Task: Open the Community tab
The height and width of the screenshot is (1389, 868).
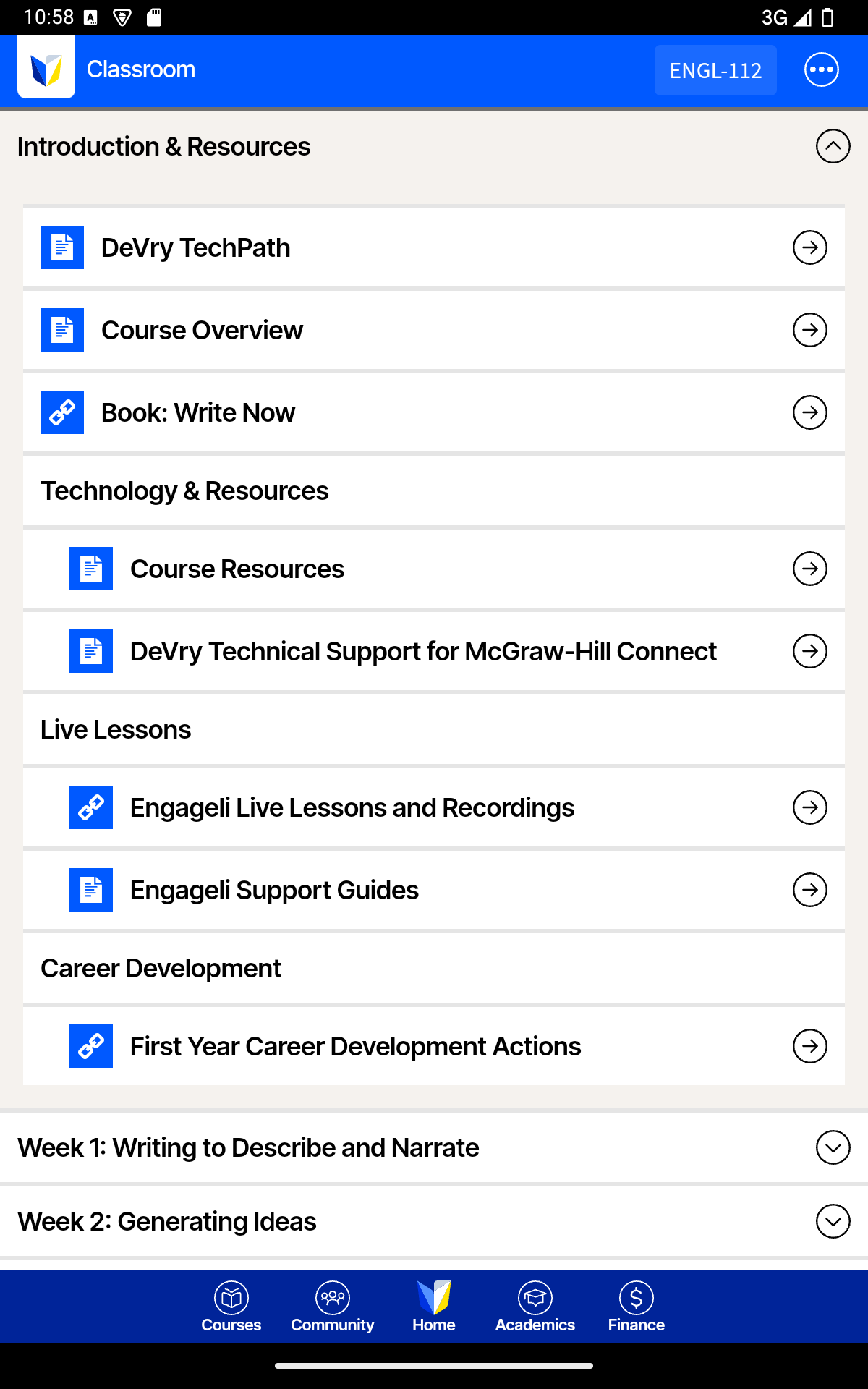Action: pyautogui.click(x=333, y=1307)
